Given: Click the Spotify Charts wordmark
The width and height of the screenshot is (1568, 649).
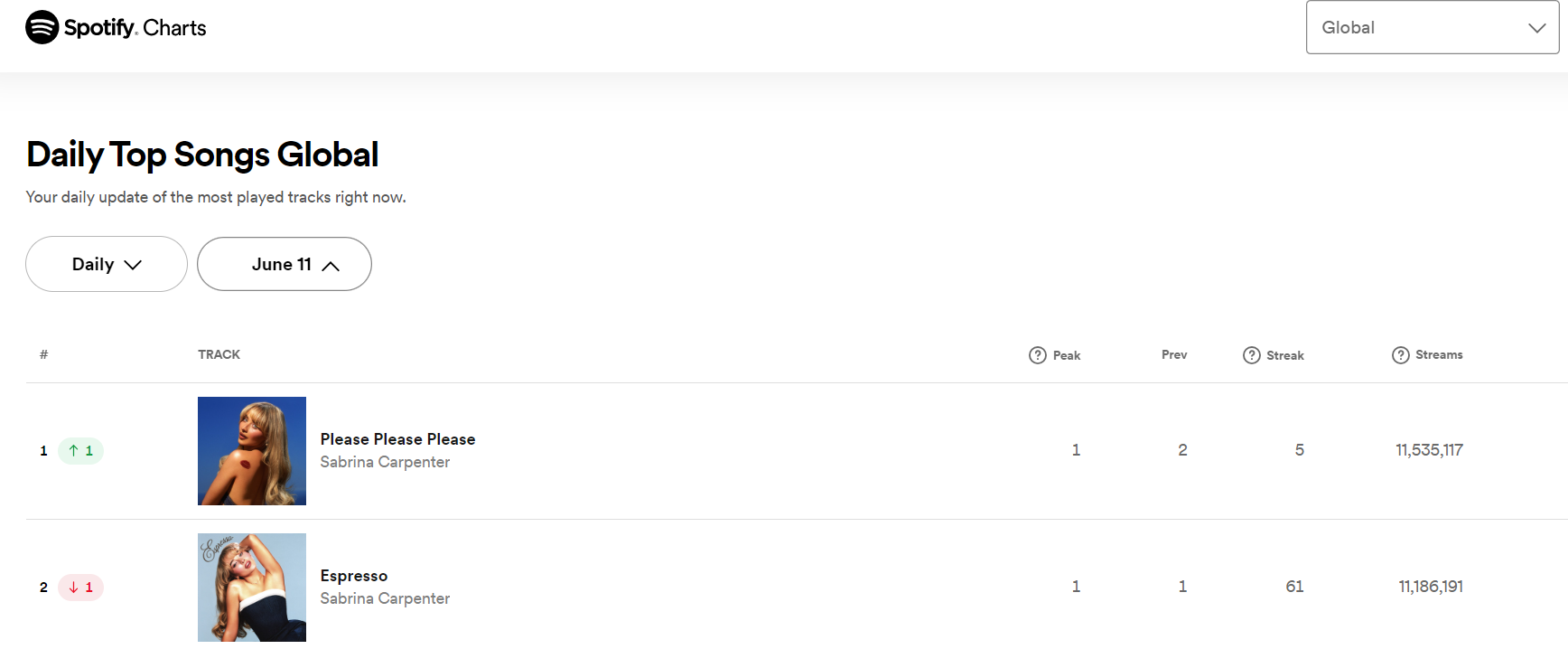Looking at the screenshot, I should 135,28.
